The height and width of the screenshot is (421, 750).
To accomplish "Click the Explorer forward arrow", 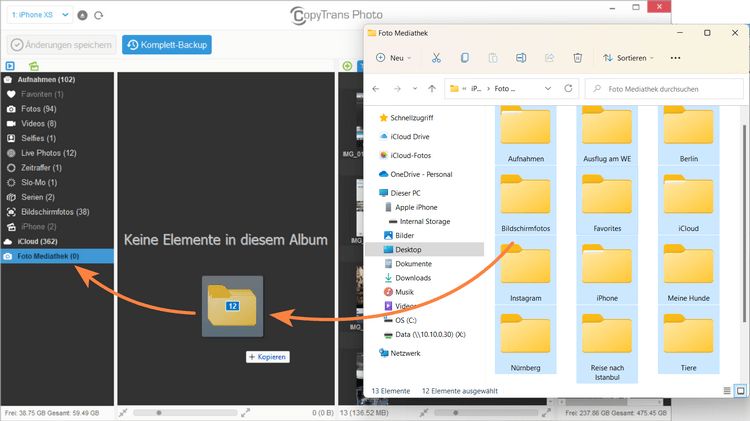I will (x=397, y=89).
